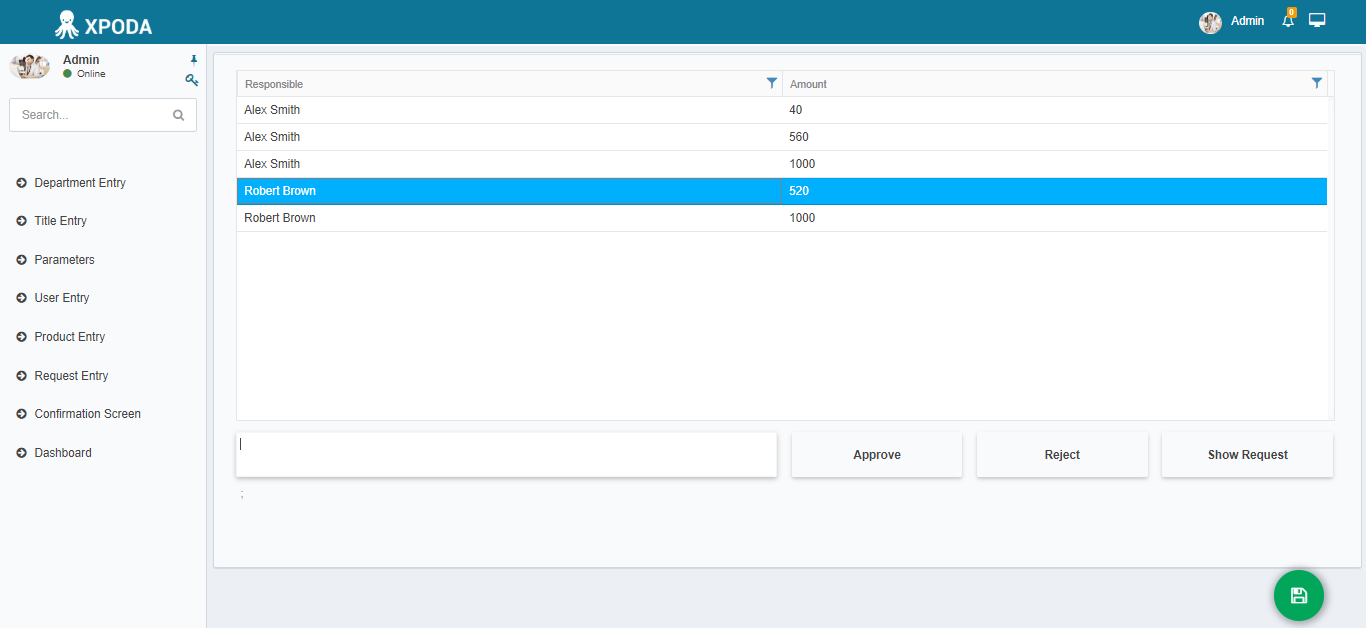Click the Reject button
The image size is (1366, 628).
point(1062,455)
